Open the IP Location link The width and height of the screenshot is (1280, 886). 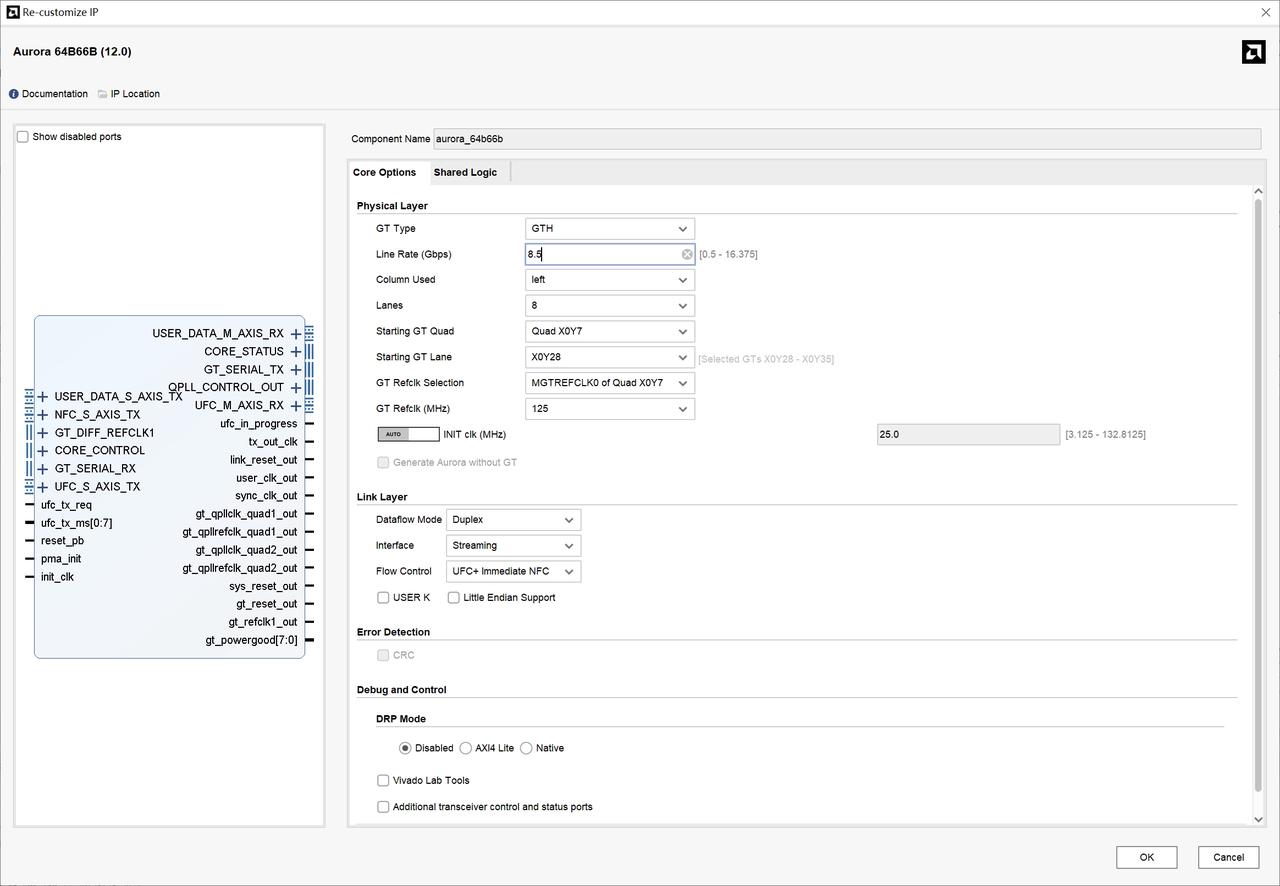(135, 94)
